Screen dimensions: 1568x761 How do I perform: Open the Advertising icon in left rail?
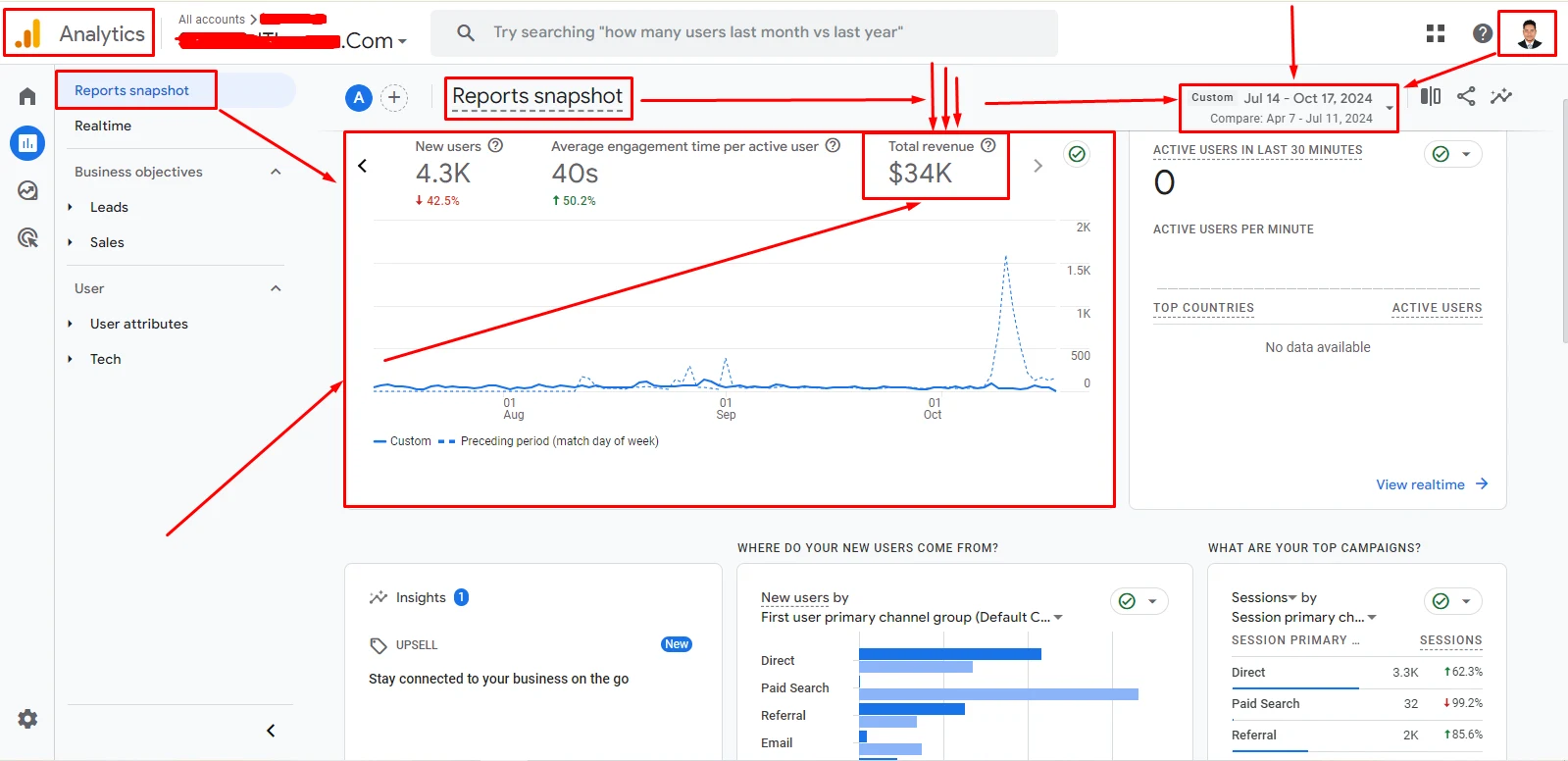27,237
